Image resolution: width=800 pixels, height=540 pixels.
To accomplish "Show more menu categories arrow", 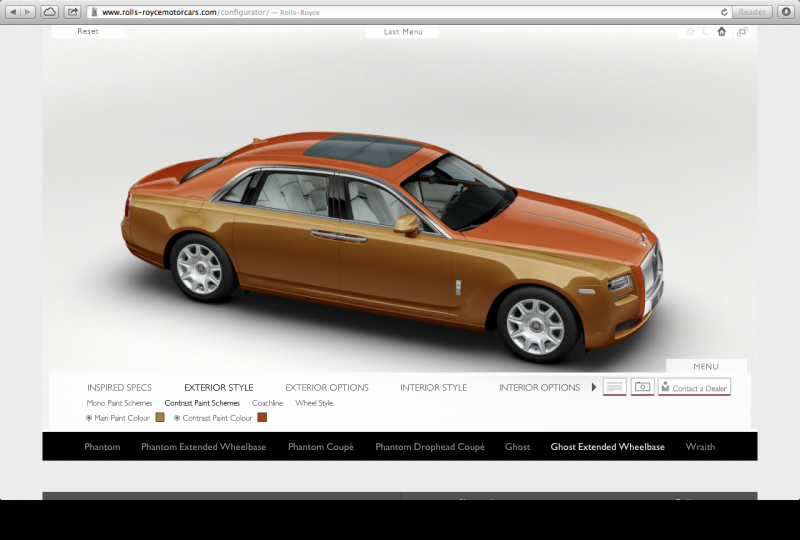I will tap(594, 387).
